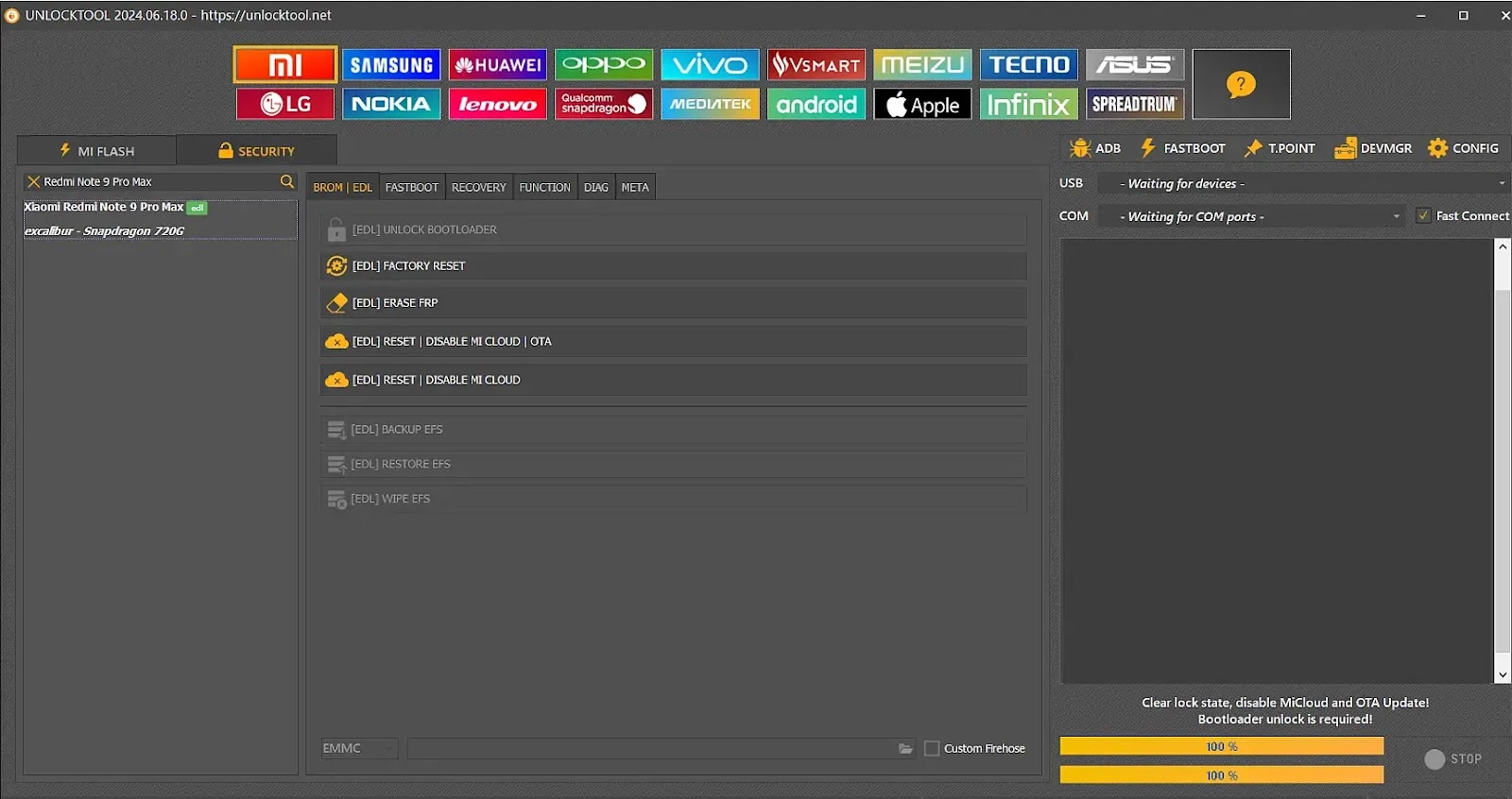Viewport: 1512px width, 799px height.
Task: Select the Samsung brand logo
Action: (391, 64)
